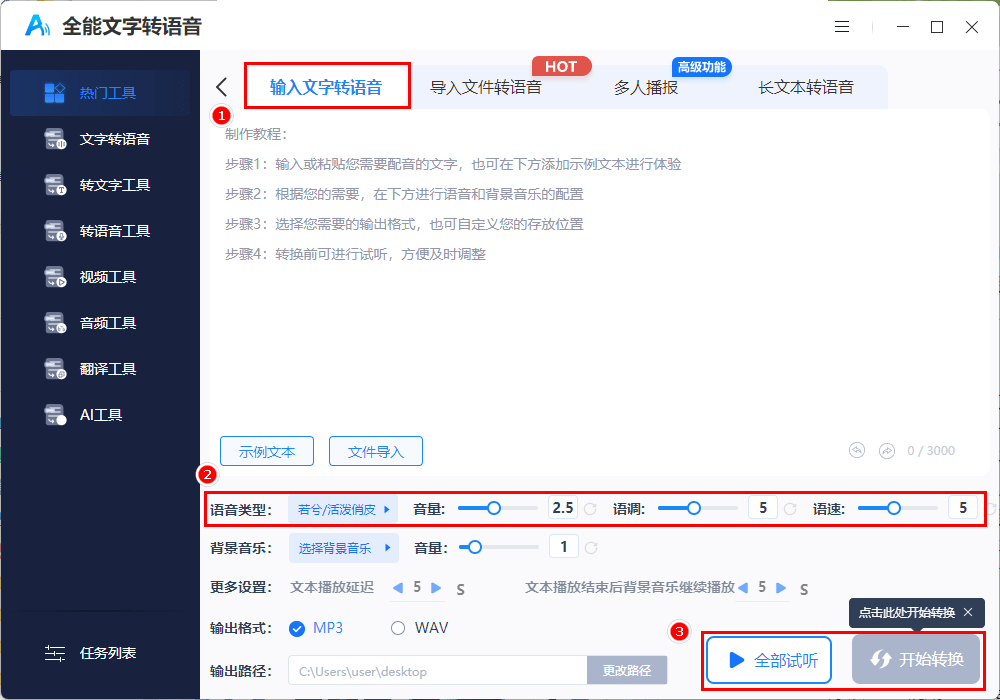The image size is (1000, 700).
Task: Click the app logo in title bar
Action: pyautogui.click(x=37, y=26)
